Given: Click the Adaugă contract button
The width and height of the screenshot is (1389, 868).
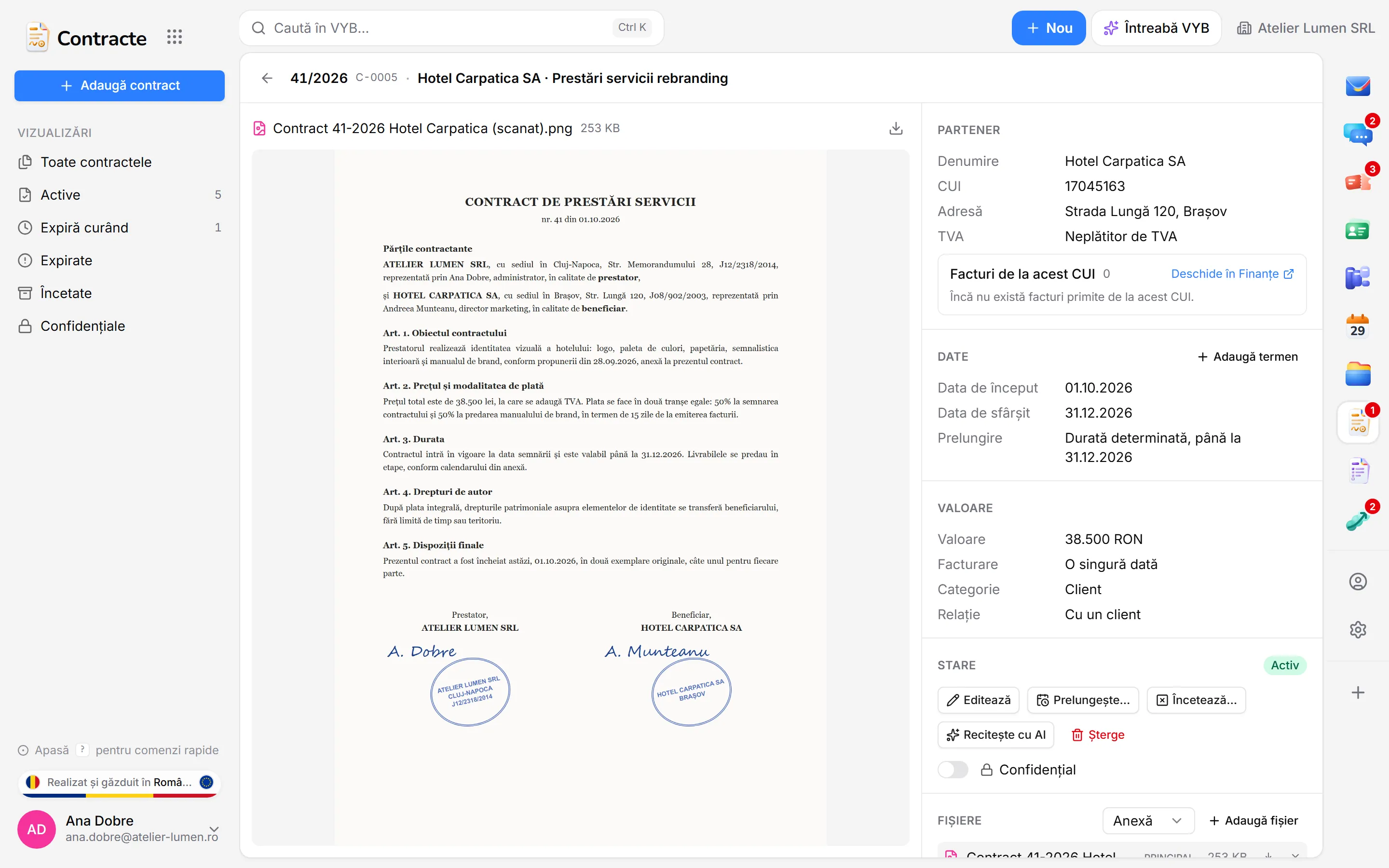Looking at the screenshot, I should pyautogui.click(x=120, y=85).
